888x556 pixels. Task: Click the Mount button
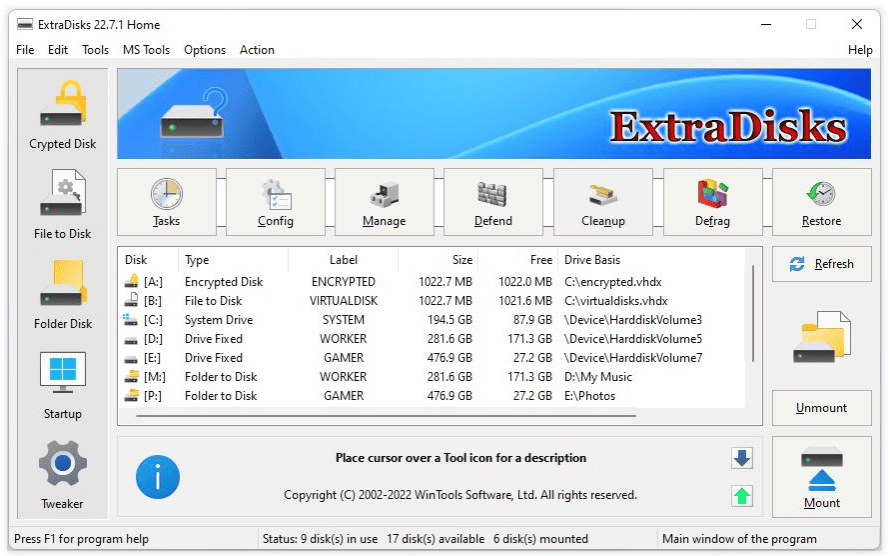pos(822,477)
